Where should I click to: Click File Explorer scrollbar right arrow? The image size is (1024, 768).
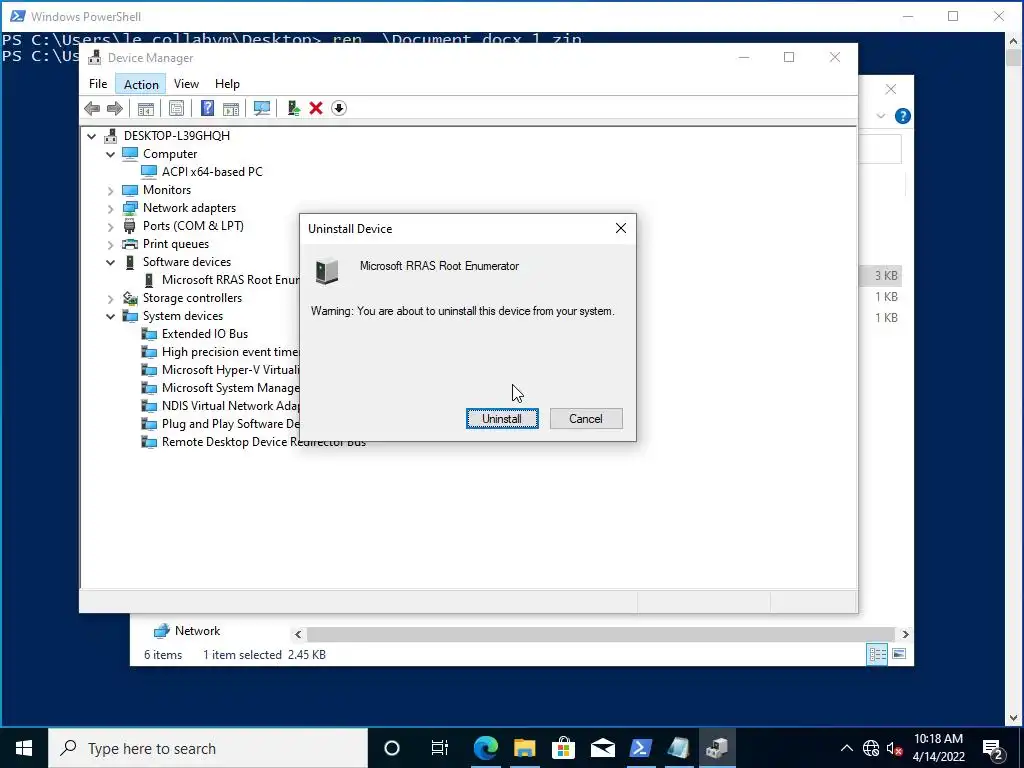[x=905, y=634]
